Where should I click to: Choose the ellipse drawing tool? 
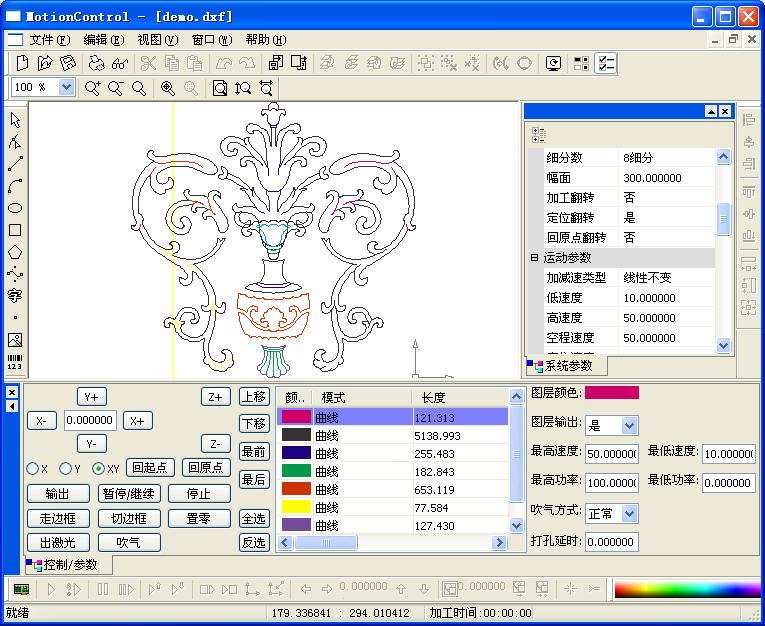(15, 208)
